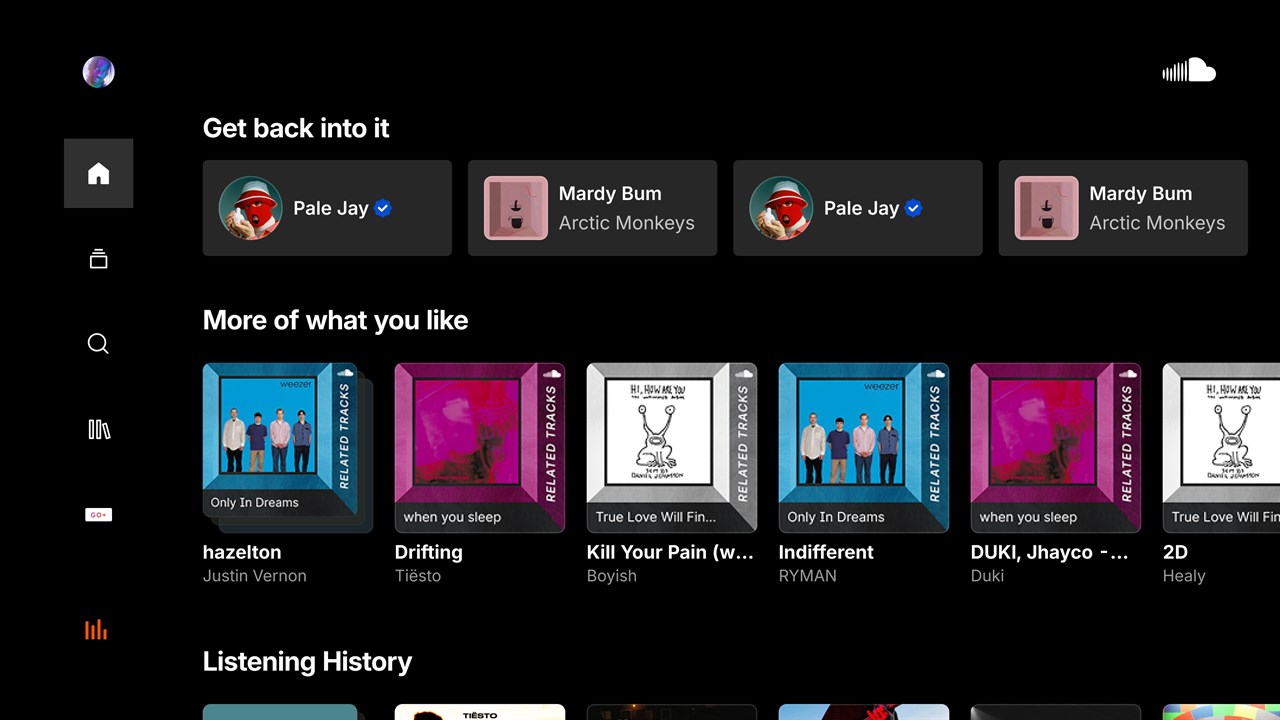The width and height of the screenshot is (1280, 720).
Task: Open the 2D related tracks artwork
Action: tap(1221, 447)
